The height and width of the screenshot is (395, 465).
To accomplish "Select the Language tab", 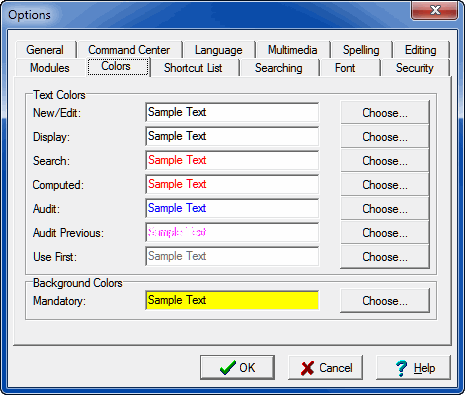I will click(x=219, y=50).
